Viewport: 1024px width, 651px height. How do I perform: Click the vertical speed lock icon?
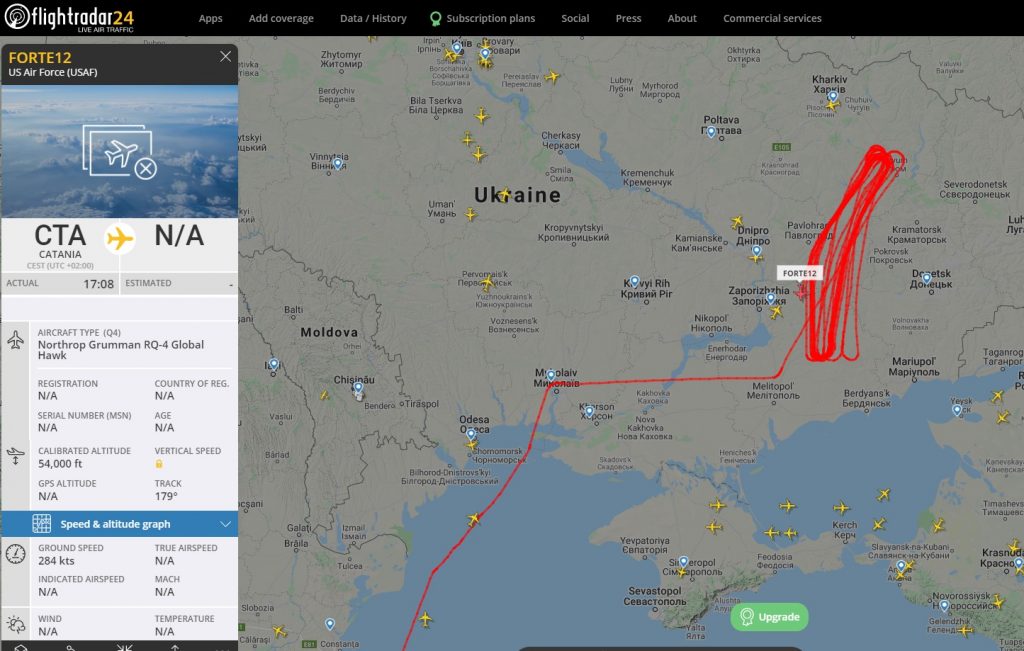coord(159,464)
